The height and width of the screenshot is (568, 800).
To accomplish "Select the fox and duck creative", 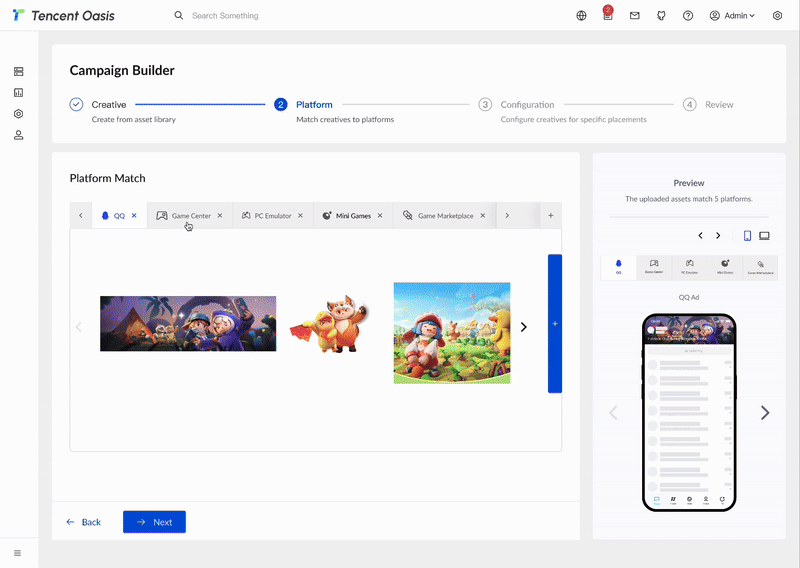I will (x=330, y=325).
